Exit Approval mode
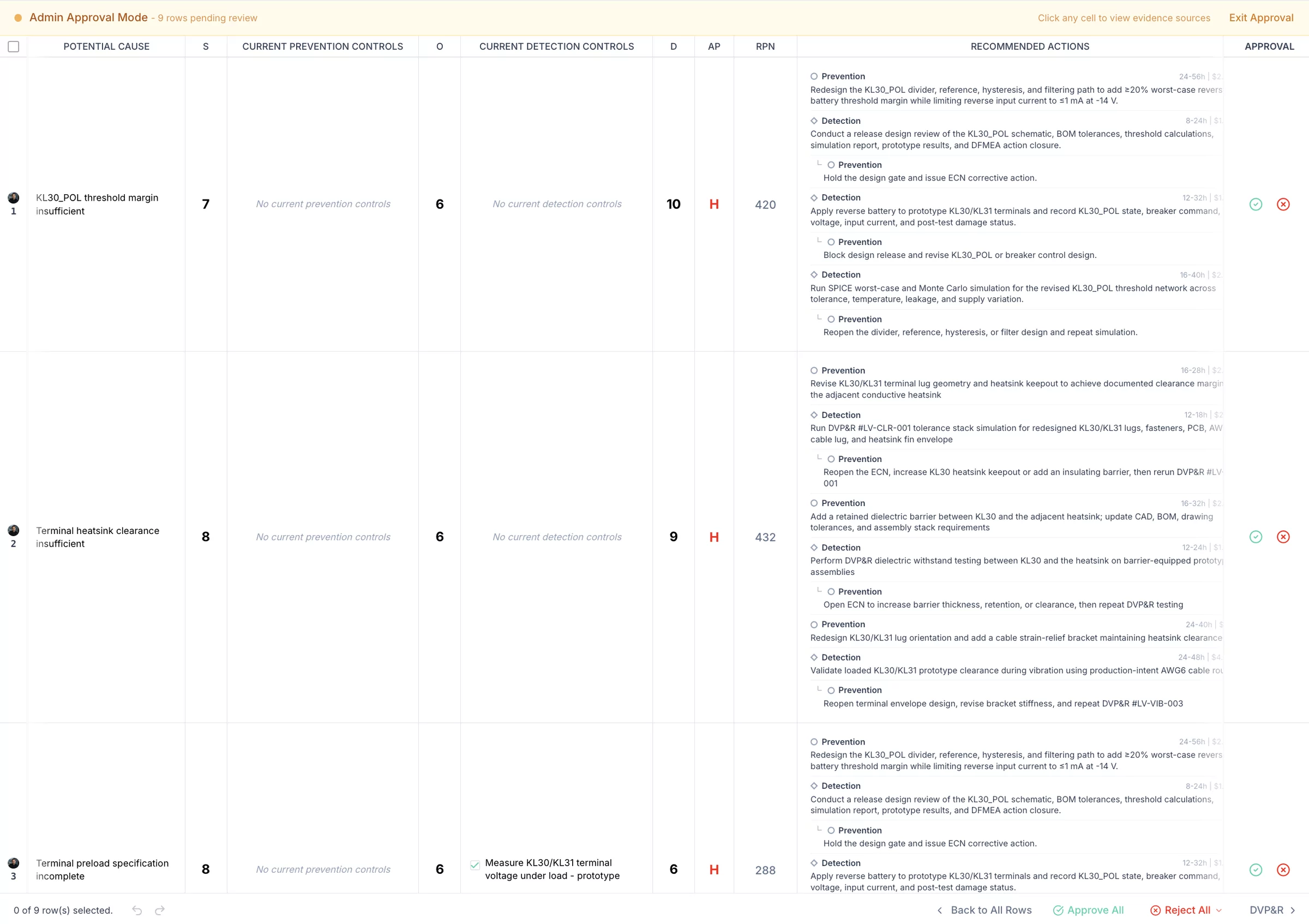Viewport: 1309px width, 924px height. (x=1260, y=17)
